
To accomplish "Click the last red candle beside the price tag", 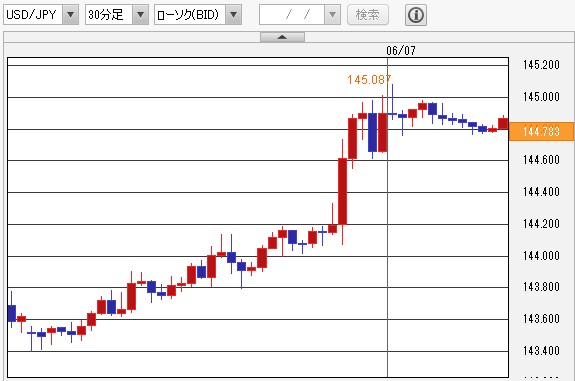I will pyautogui.click(x=503, y=124).
